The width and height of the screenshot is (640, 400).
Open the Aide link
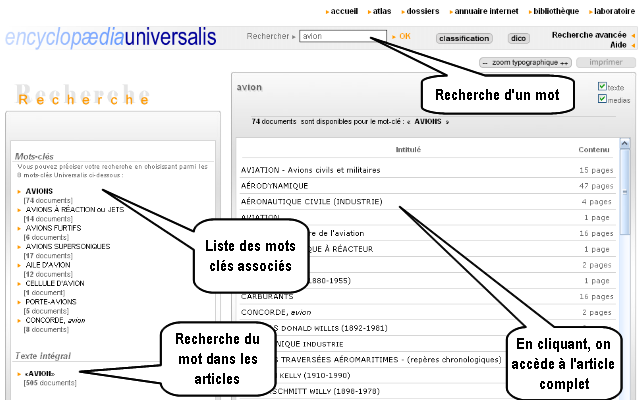point(618,45)
